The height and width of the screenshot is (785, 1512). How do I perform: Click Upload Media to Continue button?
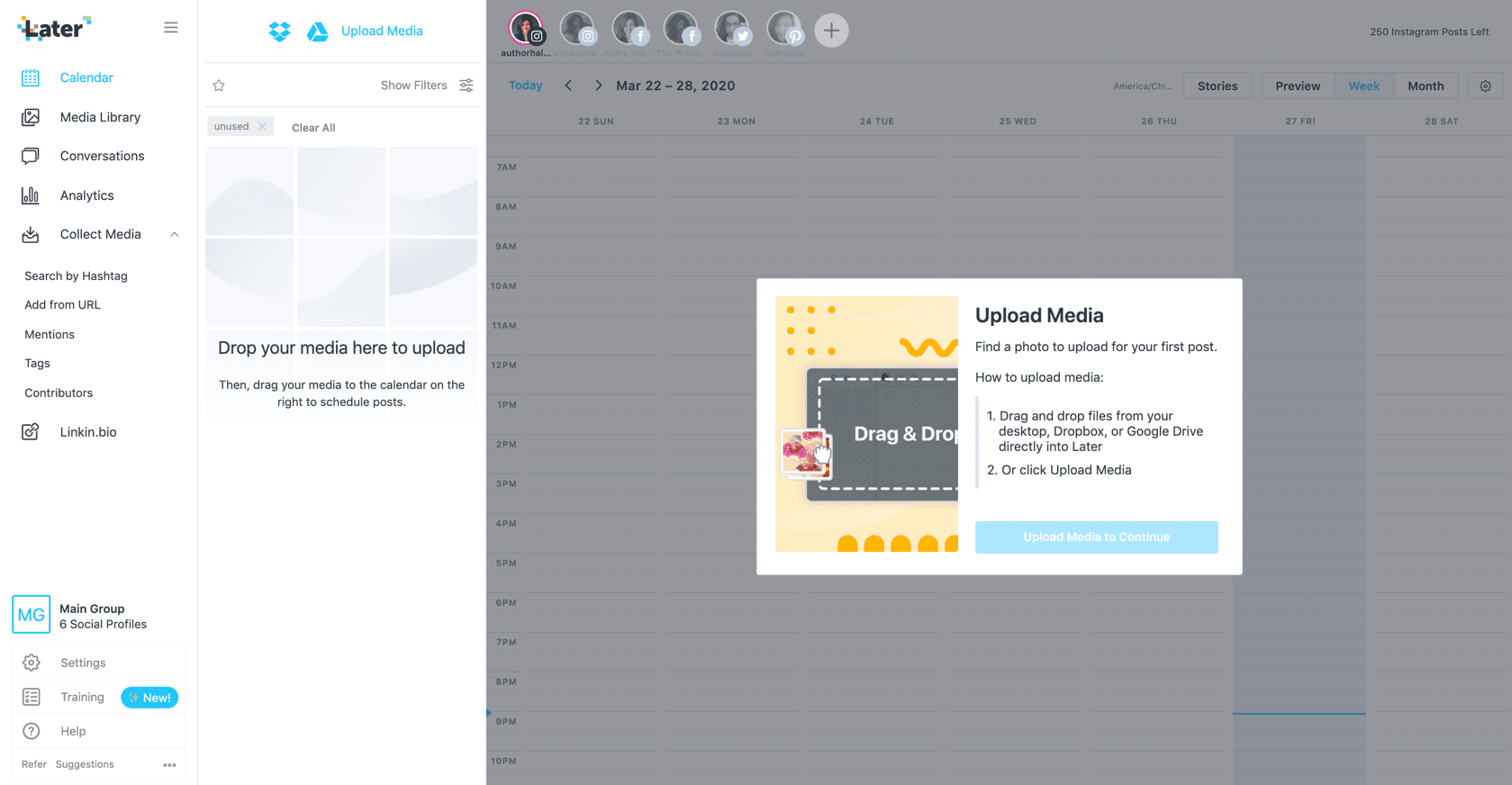[x=1097, y=537]
